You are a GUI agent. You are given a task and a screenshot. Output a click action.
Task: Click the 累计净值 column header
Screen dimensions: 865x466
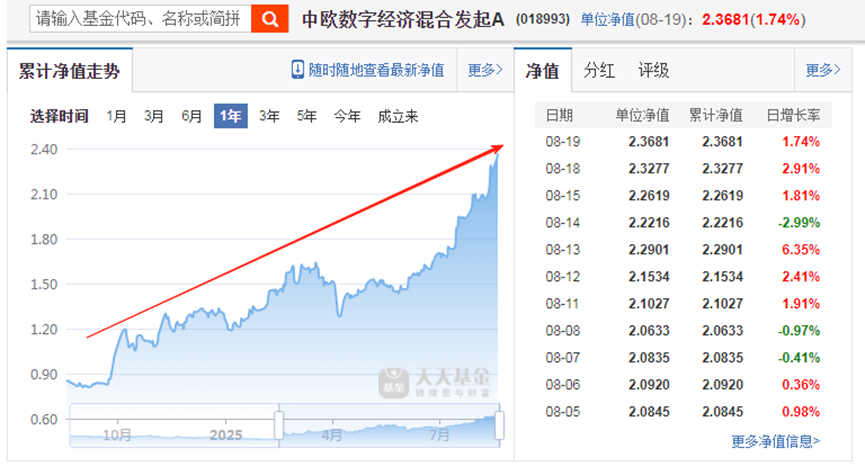(x=716, y=115)
